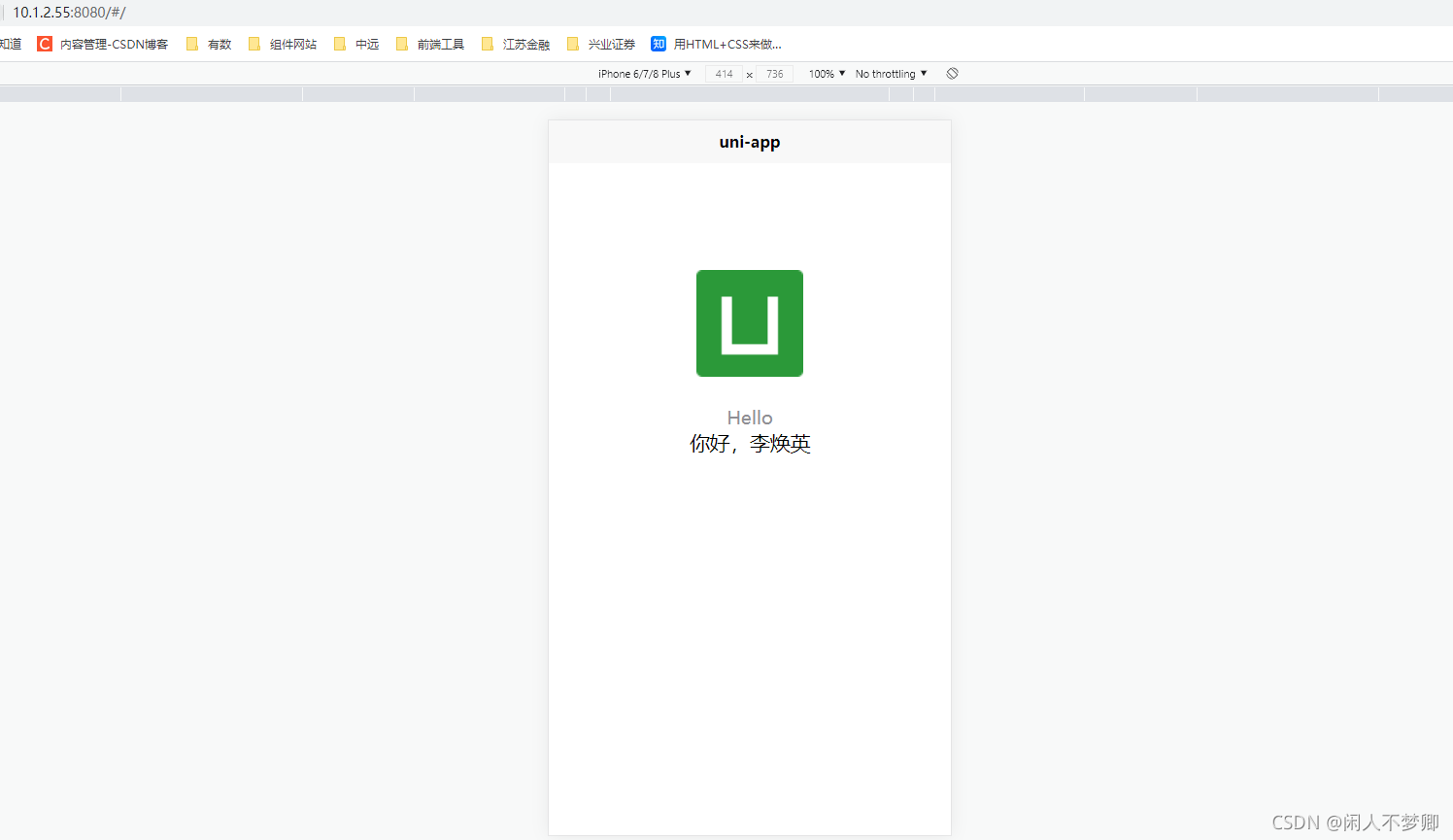Screen dimensions: 1453x840
Task: Open the 100% zoom dropdown
Action: (x=827, y=74)
